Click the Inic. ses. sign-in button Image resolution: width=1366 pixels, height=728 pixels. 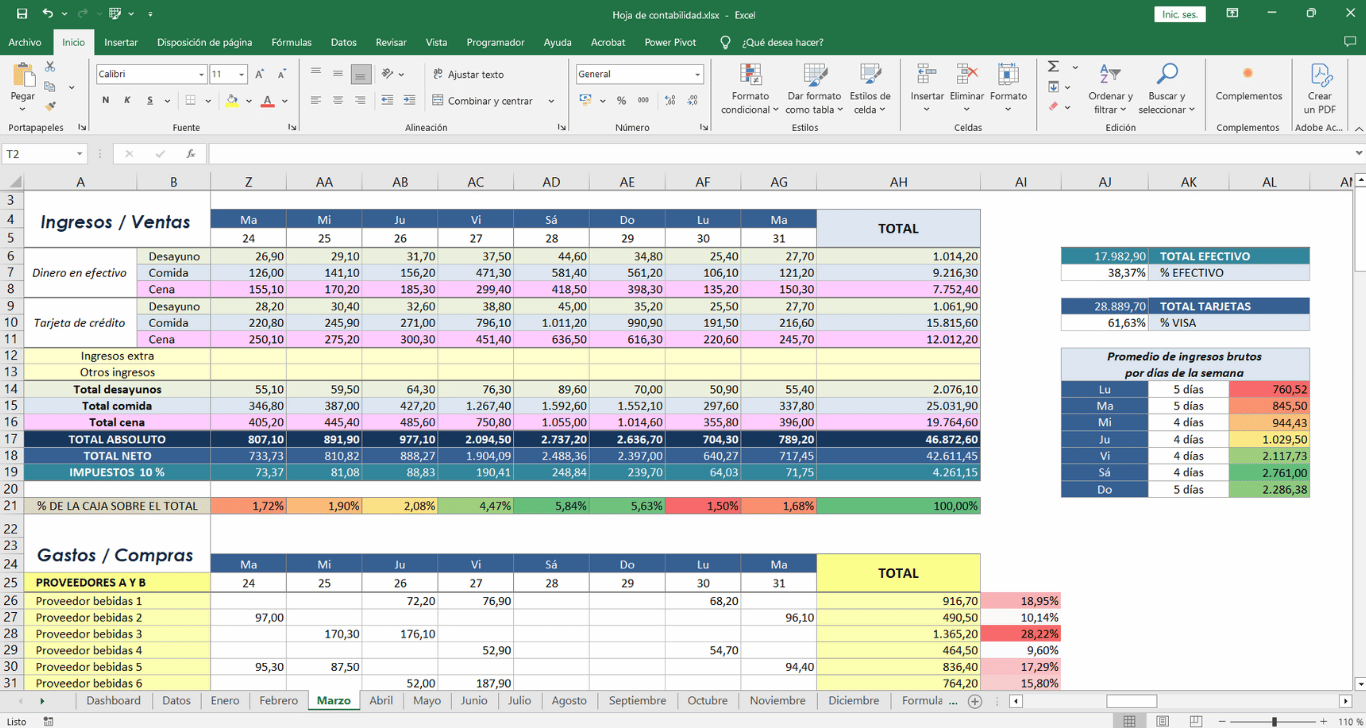point(1180,15)
